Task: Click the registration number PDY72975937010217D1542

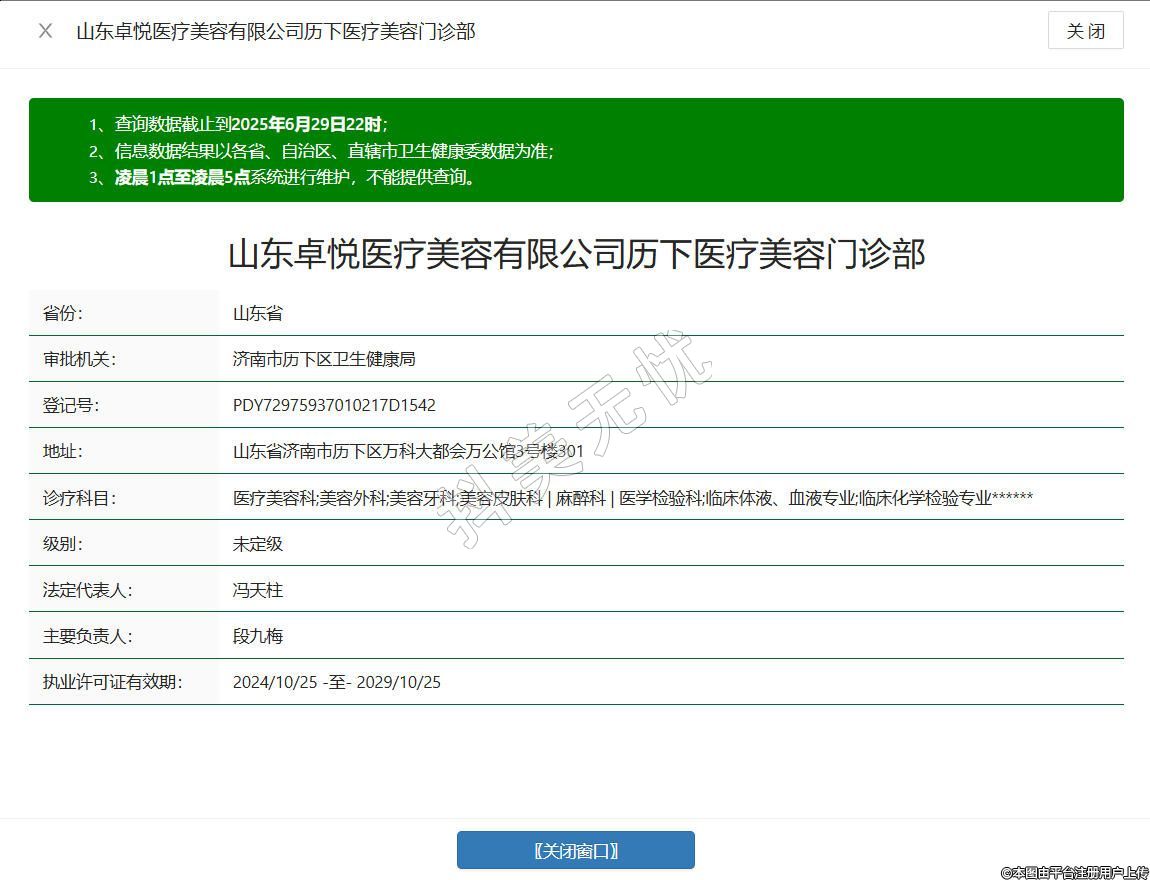Action: pos(334,405)
